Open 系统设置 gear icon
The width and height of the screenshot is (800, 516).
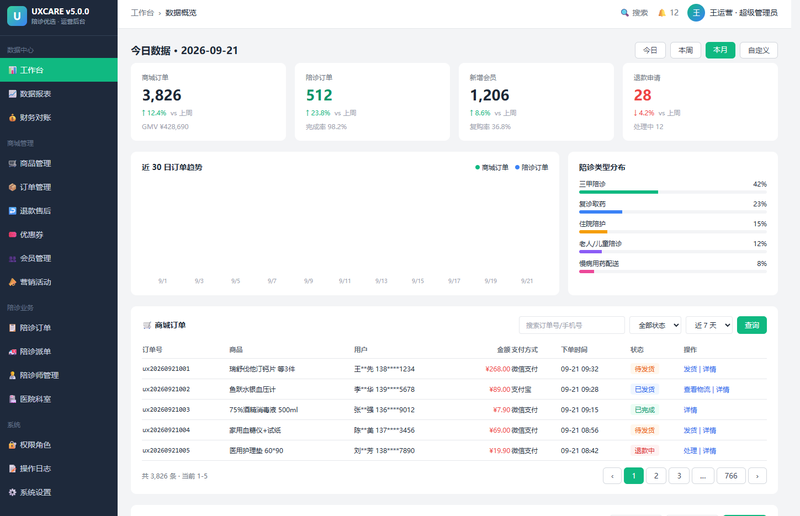[12, 493]
